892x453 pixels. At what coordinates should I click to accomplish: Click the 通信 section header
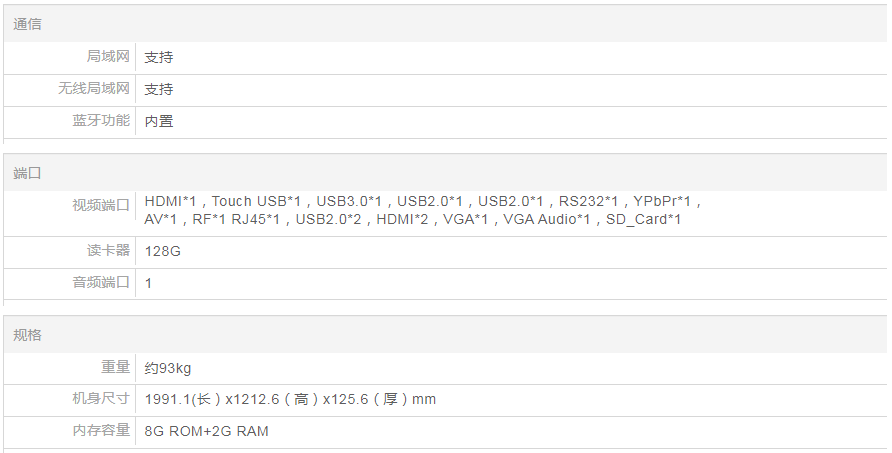point(28,24)
